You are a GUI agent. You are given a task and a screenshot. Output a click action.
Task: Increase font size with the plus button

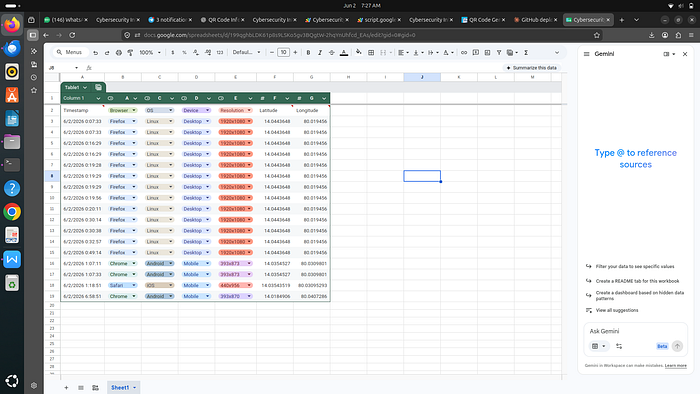point(295,53)
